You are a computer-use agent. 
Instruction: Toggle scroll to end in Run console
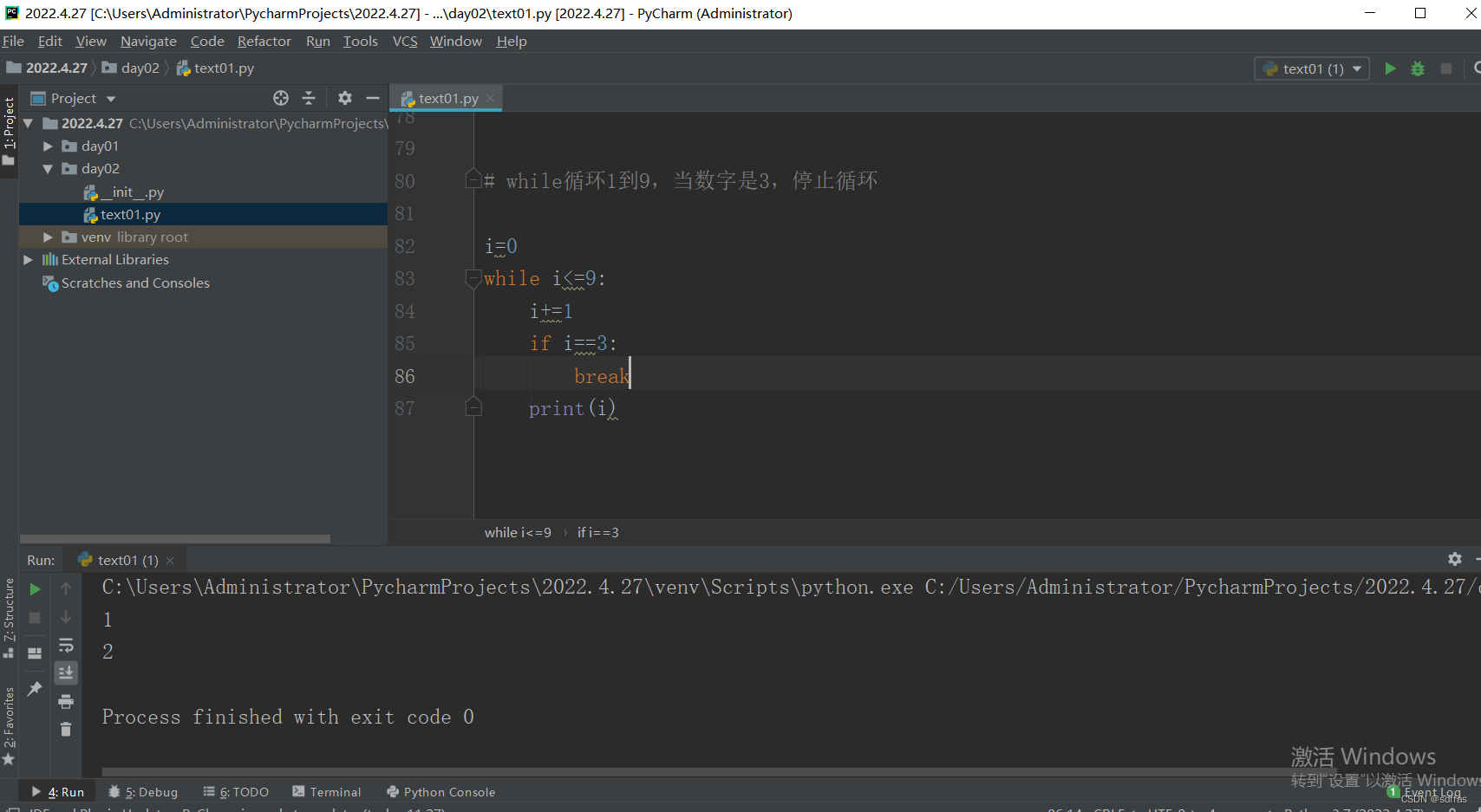(66, 673)
